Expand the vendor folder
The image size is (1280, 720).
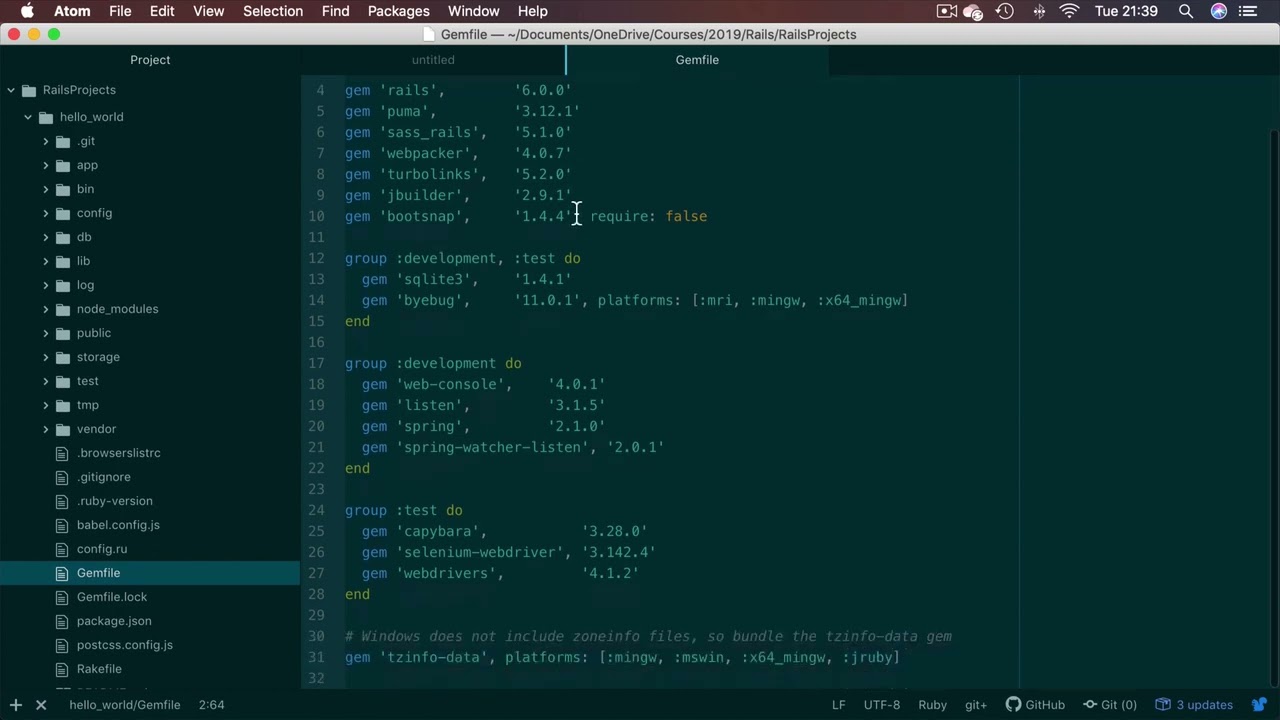(45, 429)
